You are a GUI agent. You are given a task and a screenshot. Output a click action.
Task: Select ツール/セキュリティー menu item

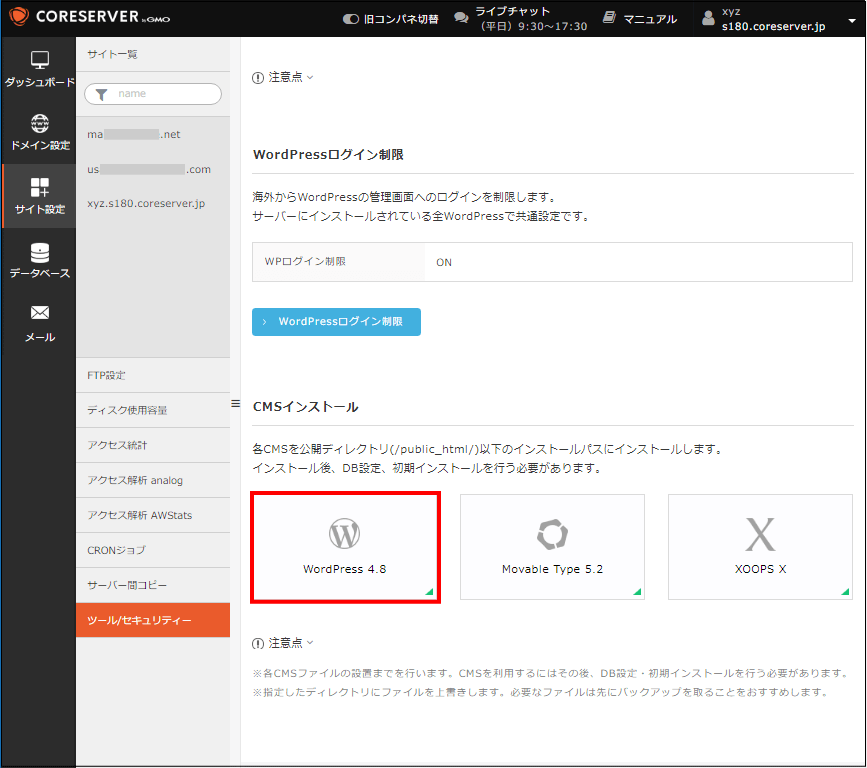click(x=153, y=620)
